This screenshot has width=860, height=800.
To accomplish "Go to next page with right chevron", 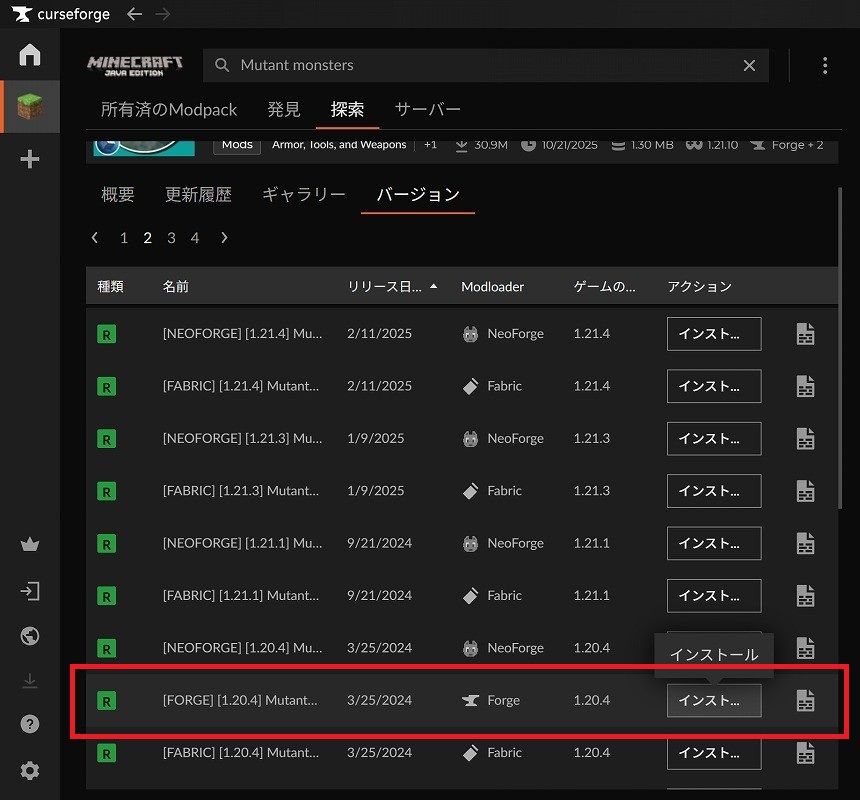I will coord(224,238).
